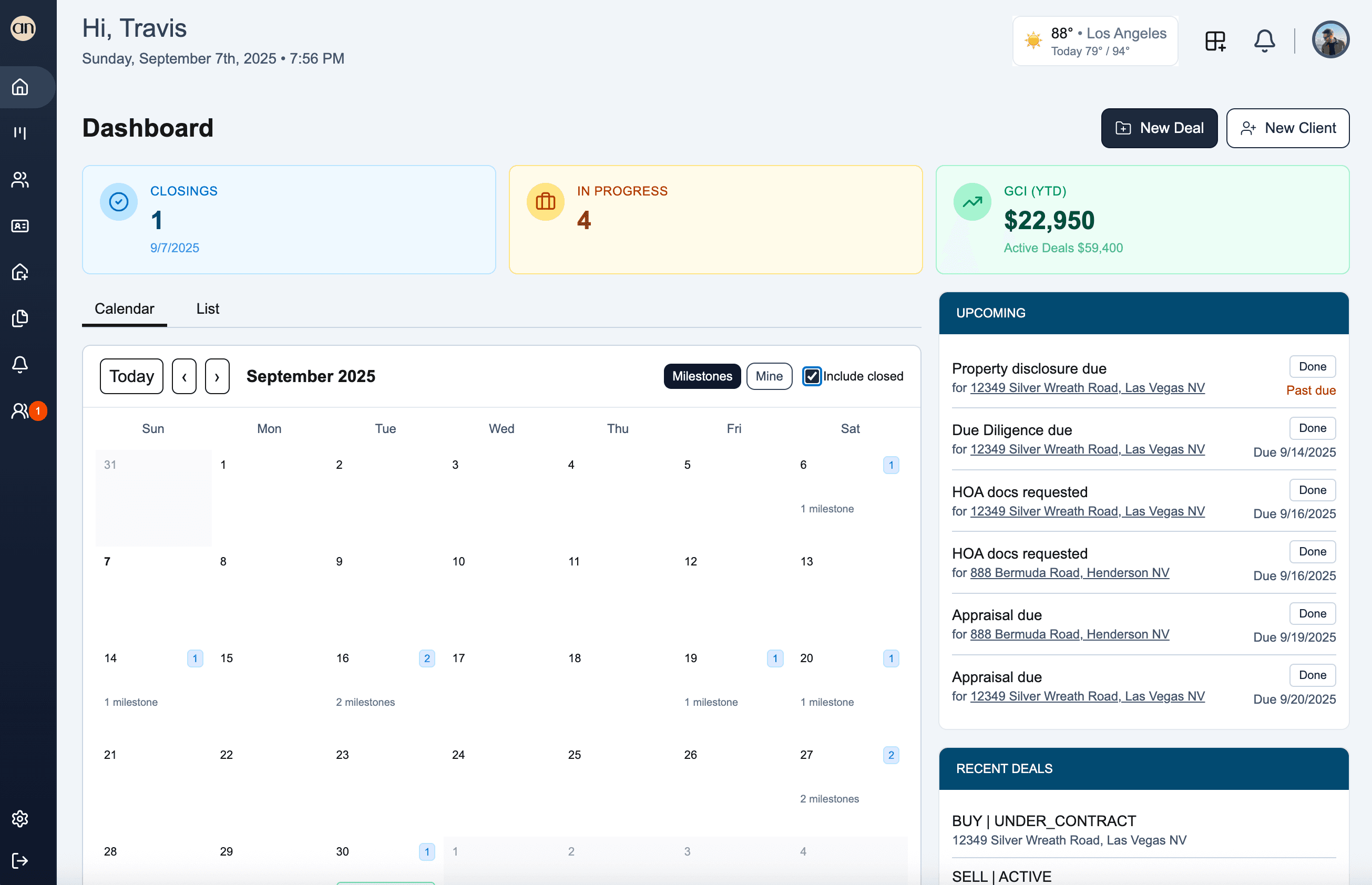Mark Silver Wreath HOA docs requested Done
The image size is (1372, 885).
1312,490
